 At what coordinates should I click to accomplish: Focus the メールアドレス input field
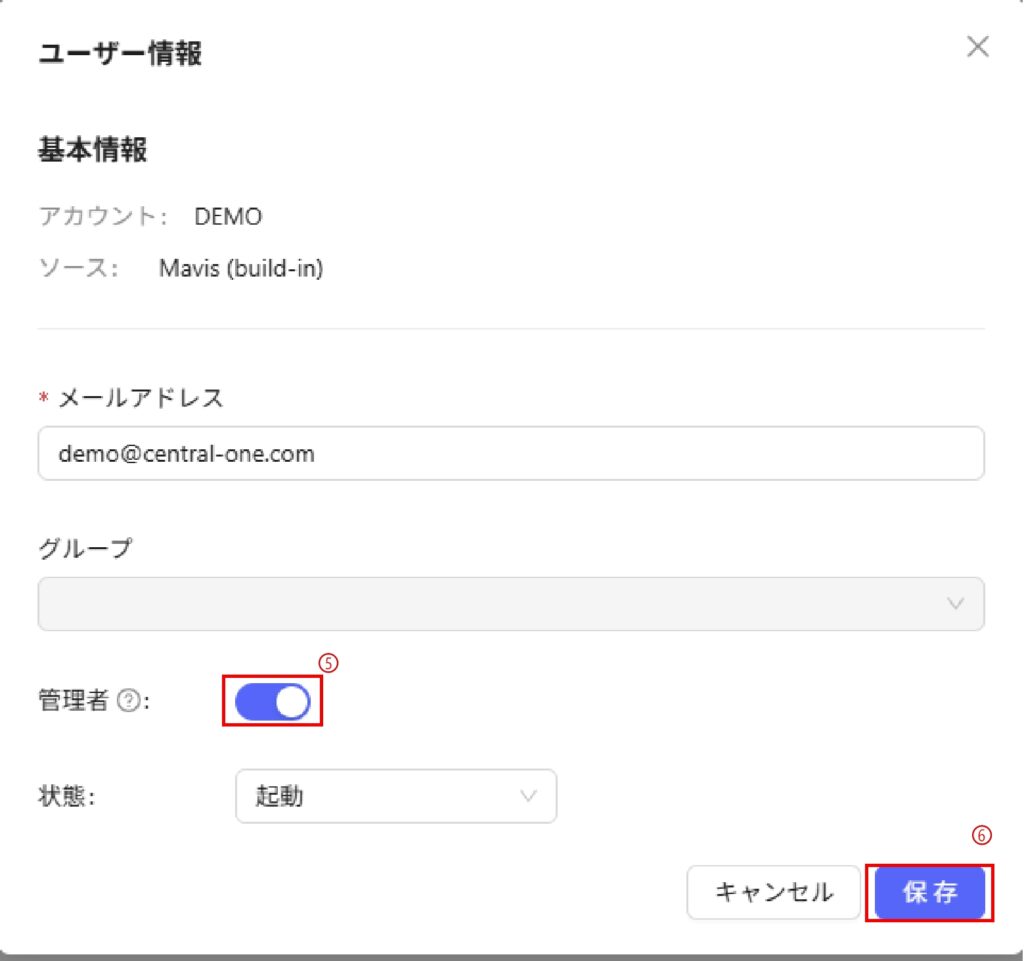[x=510, y=454]
